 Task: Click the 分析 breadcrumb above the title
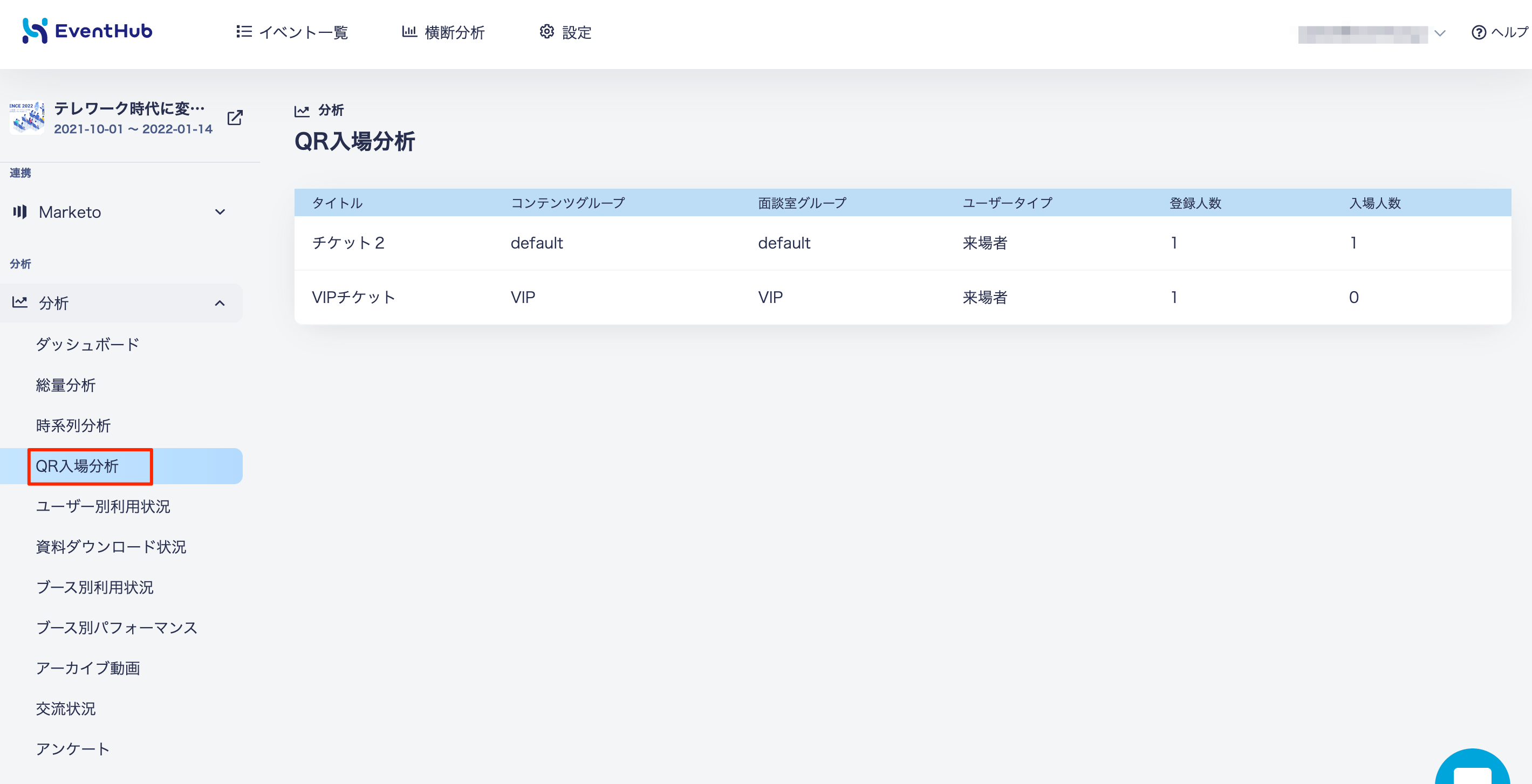coord(331,110)
